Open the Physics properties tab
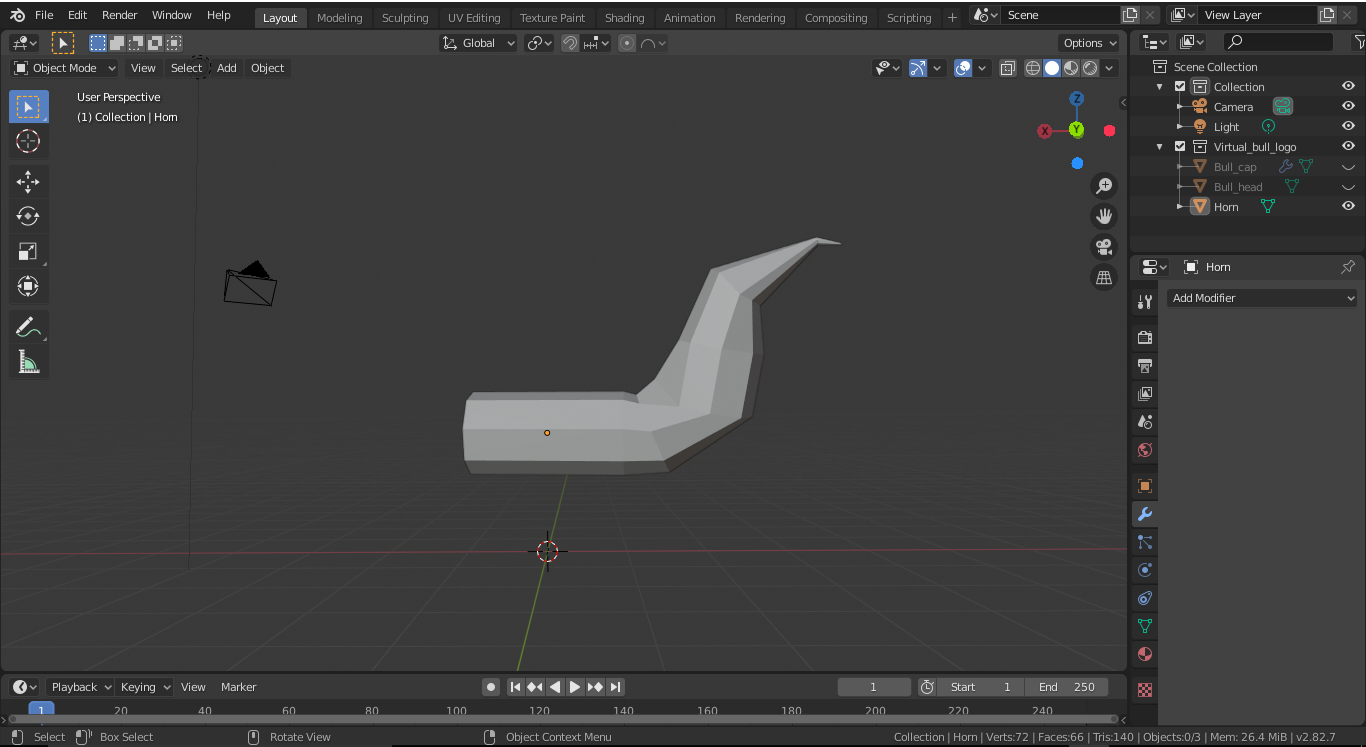This screenshot has width=1366, height=747. 1145,570
